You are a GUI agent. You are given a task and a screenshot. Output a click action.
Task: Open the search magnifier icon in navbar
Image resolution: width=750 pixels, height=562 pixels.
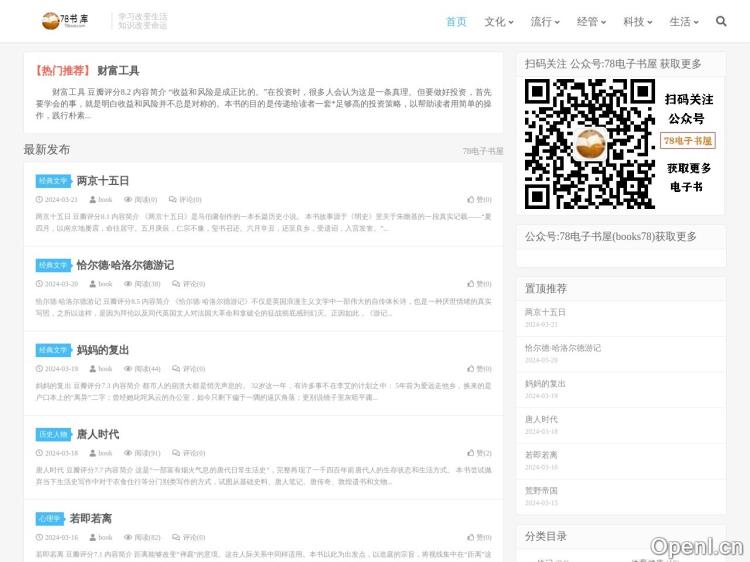(721, 21)
